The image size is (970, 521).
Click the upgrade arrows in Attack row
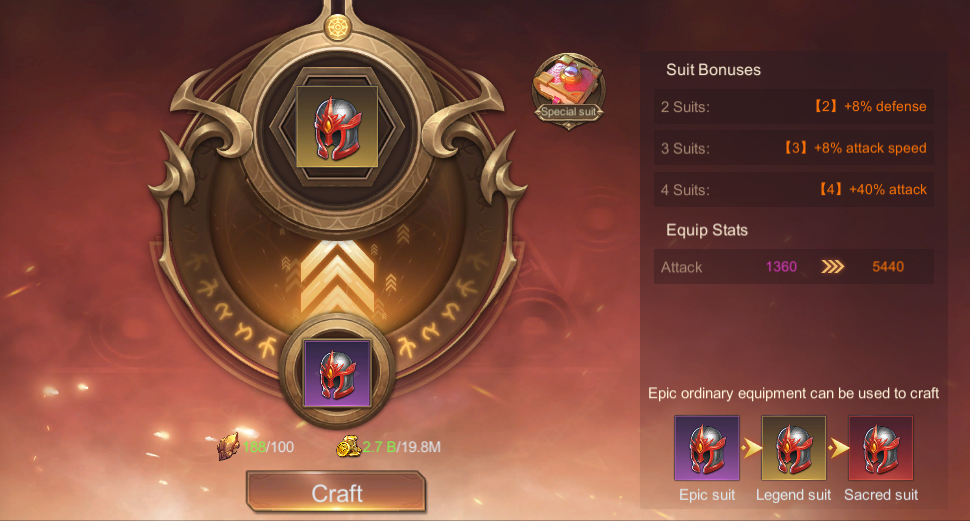(x=833, y=267)
